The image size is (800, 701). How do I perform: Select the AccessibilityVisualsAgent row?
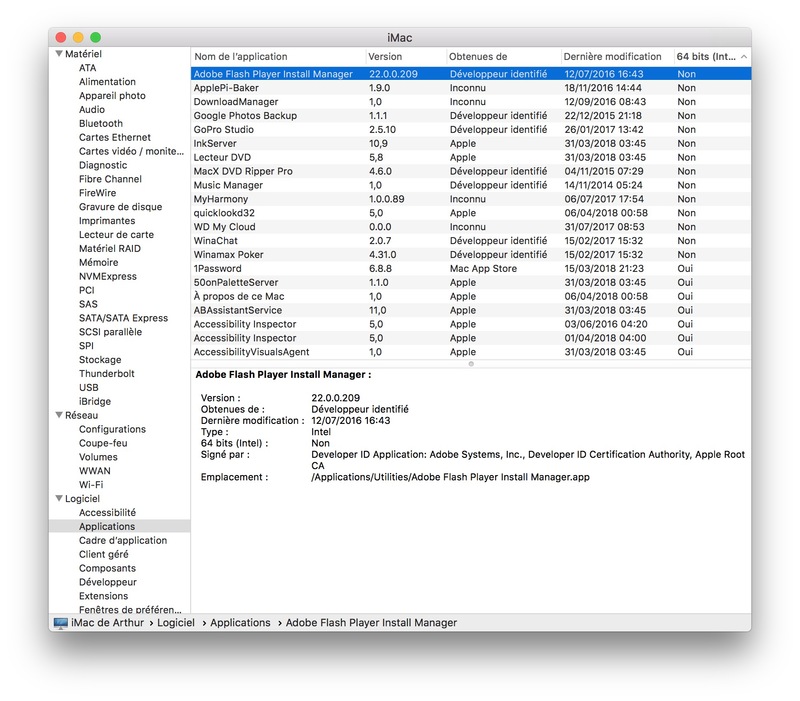pyautogui.click(x=471, y=352)
